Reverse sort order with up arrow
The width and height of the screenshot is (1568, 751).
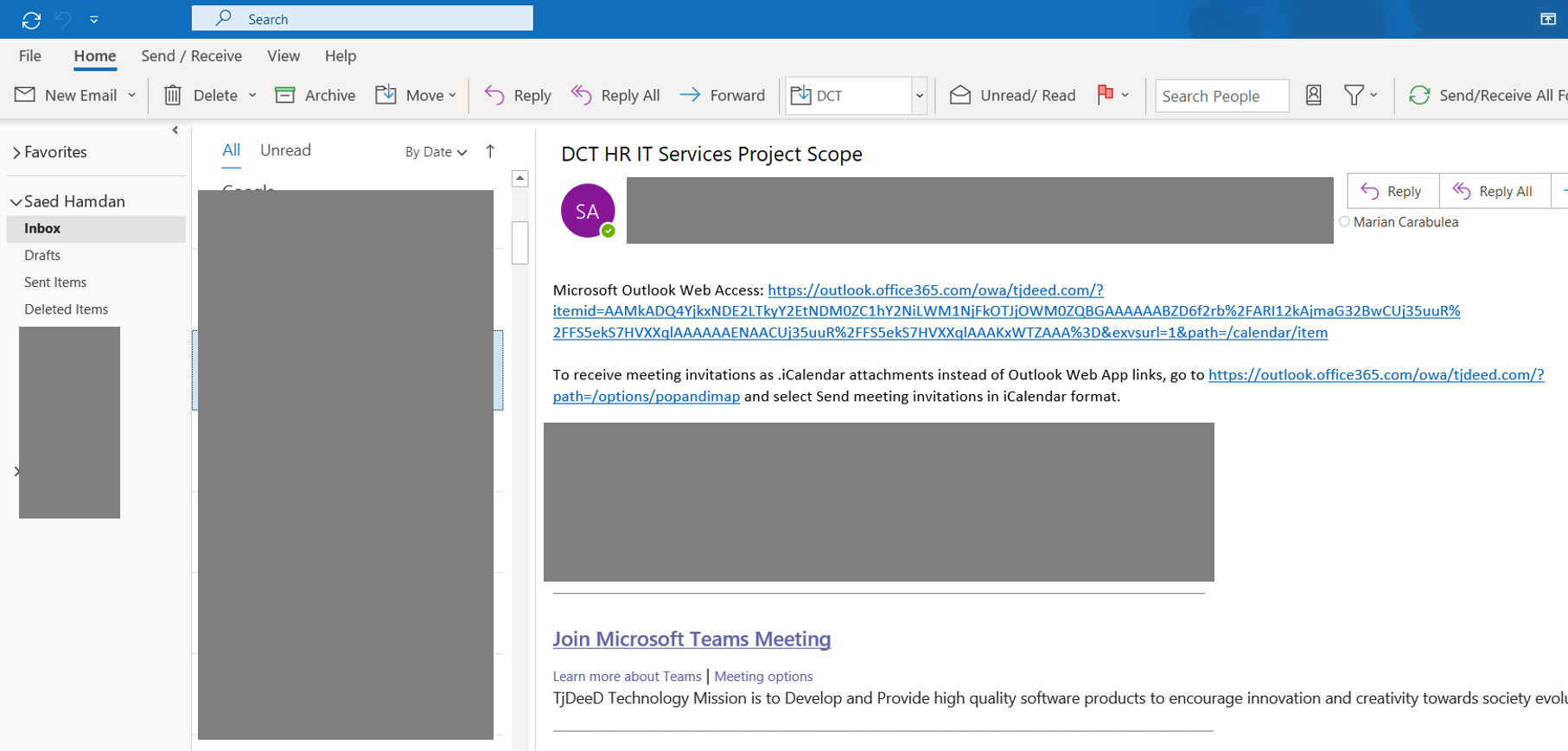click(490, 151)
